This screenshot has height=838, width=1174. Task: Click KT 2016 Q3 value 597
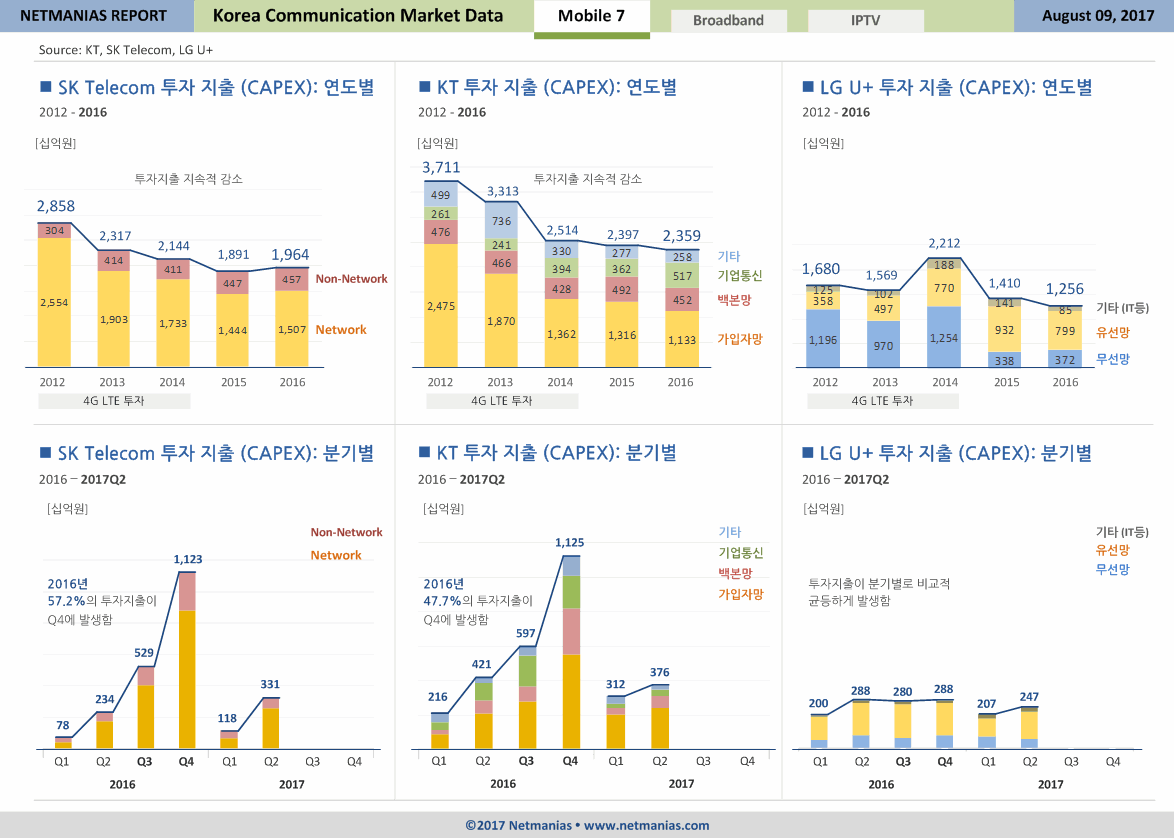pyautogui.click(x=526, y=634)
